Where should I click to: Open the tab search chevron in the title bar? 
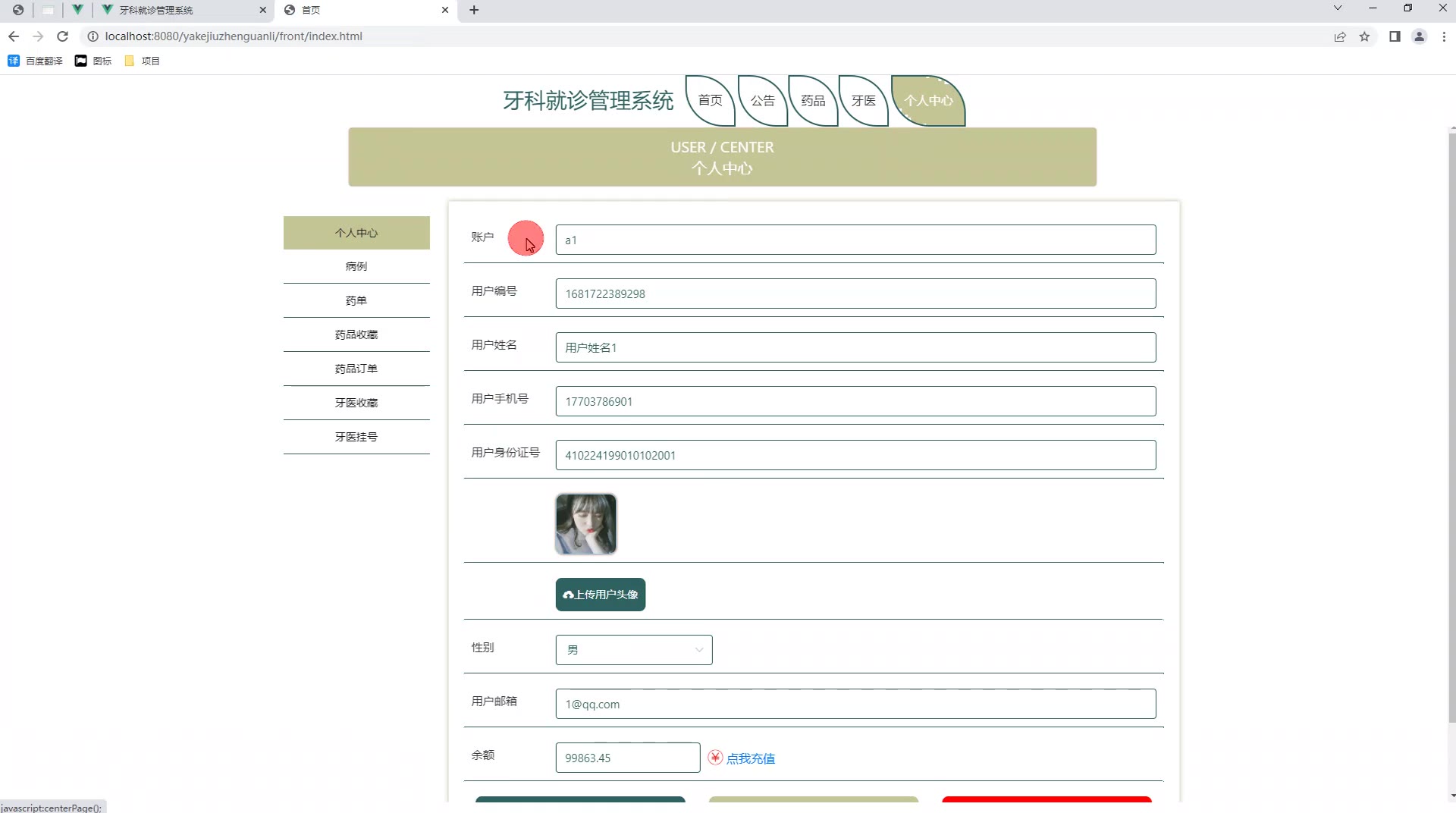tap(1338, 8)
